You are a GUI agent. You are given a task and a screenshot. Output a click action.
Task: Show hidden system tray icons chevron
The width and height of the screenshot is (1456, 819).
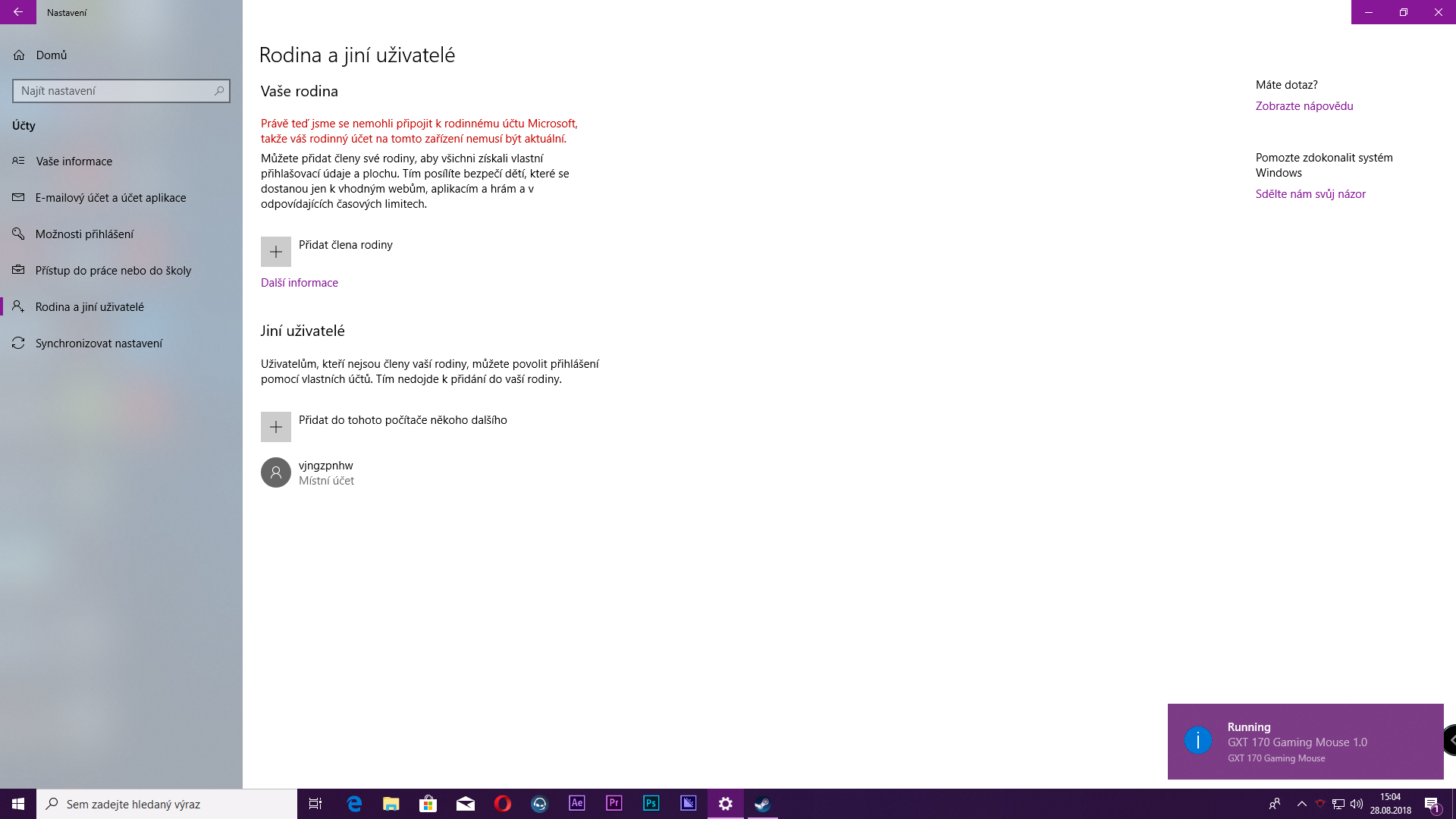click(1301, 804)
